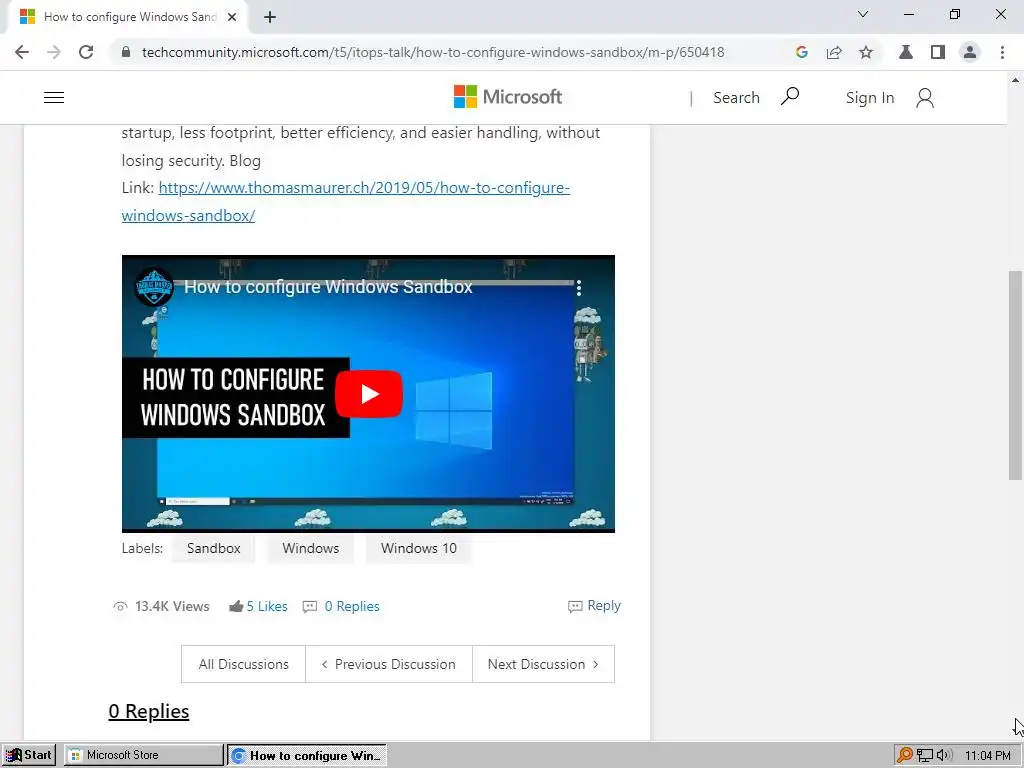Viewport: 1024px width, 768px height.
Task: Select the Windows label
Action: coord(310,548)
